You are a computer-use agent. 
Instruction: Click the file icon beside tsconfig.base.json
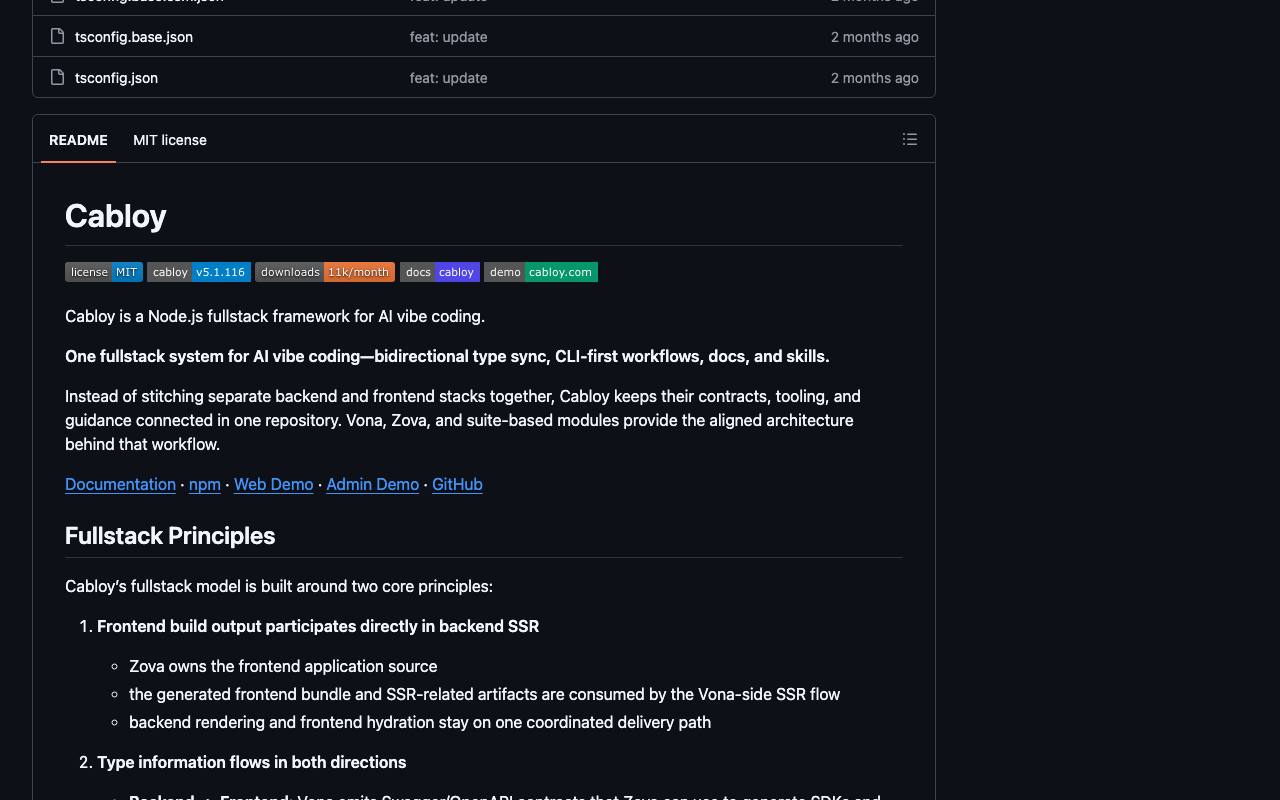[x=58, y=37]
